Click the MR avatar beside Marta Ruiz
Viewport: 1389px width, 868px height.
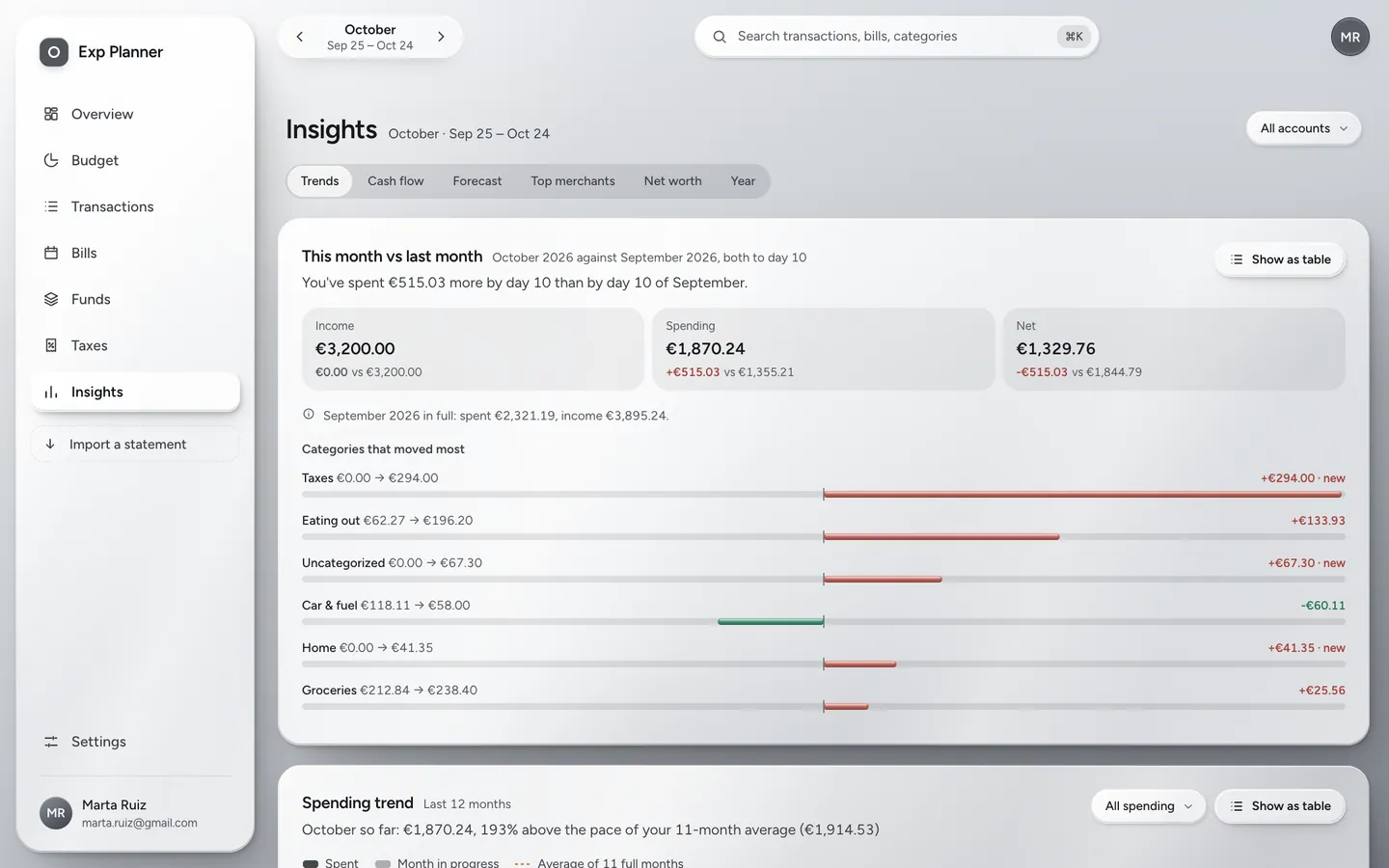56,813
